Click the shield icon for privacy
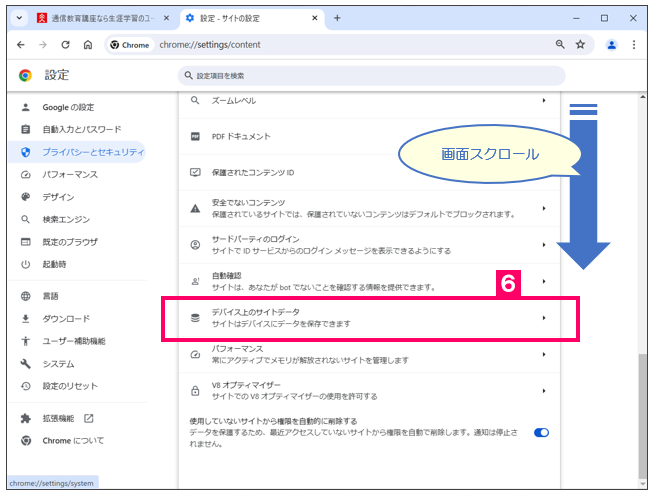The width and height of the screenshot is (653, 494). pyautogui.click(x=25, y=152)
